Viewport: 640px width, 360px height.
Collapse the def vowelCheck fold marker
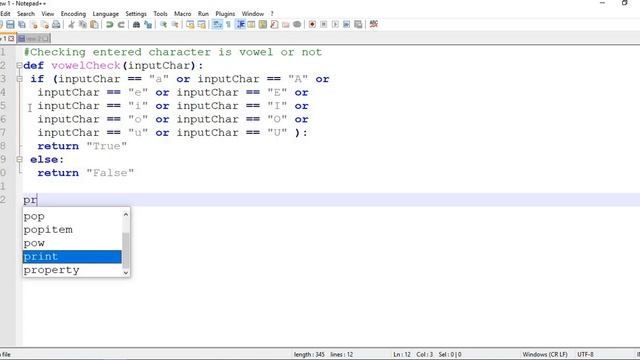19,65
